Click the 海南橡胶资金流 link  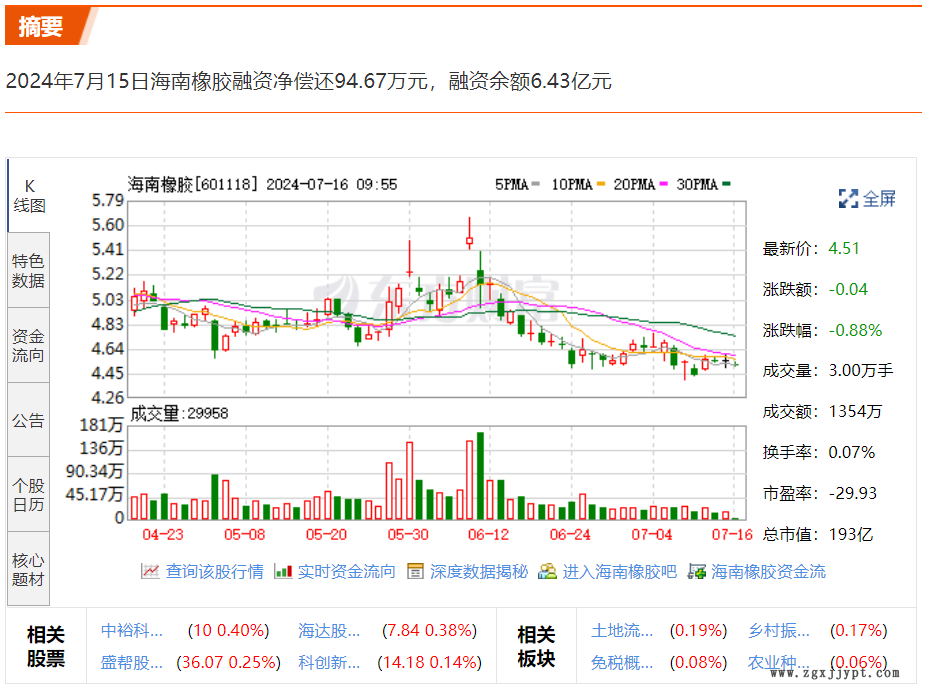769,571
